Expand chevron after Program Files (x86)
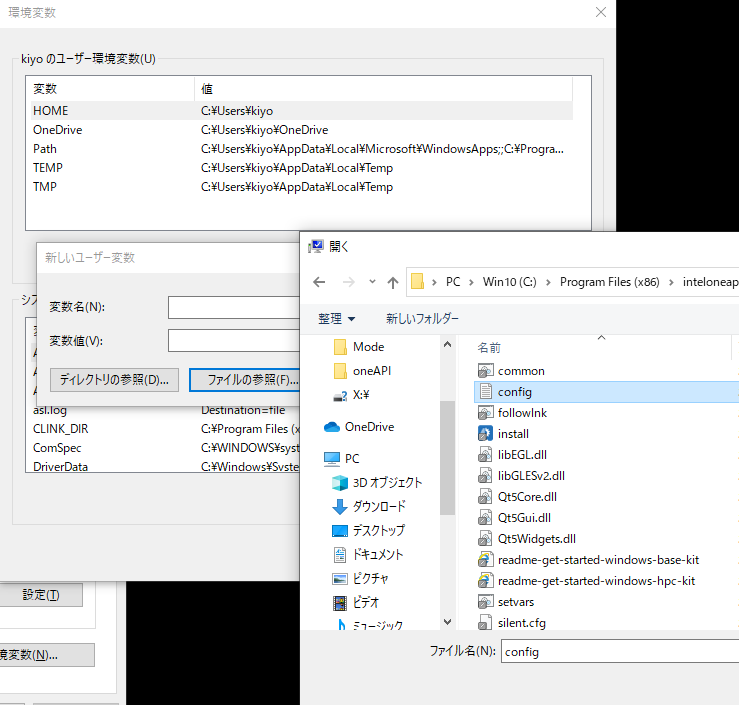Screen dimensions: 739x705 pyautogui.click(x=671, y=282)
